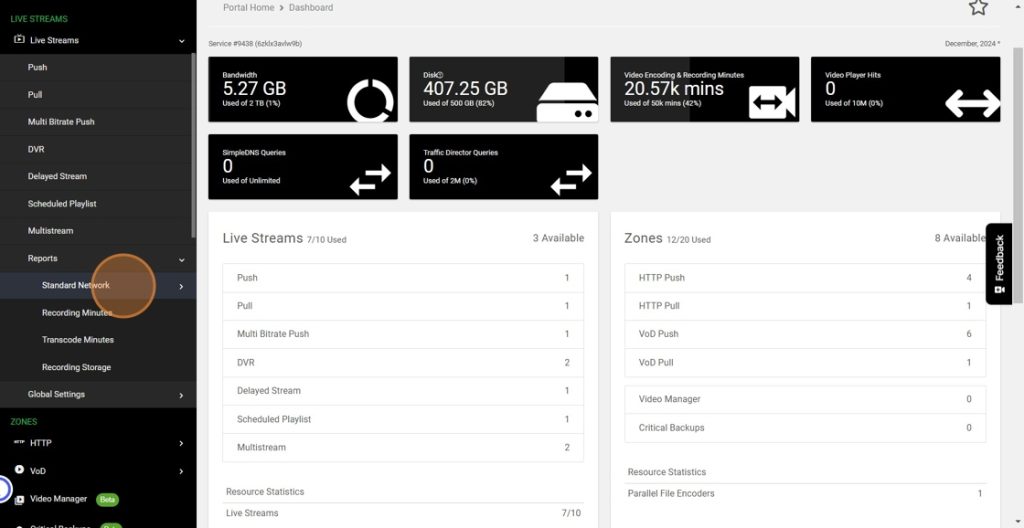
Task: Expand the VoD zones menu
Action: click(181, 471)
